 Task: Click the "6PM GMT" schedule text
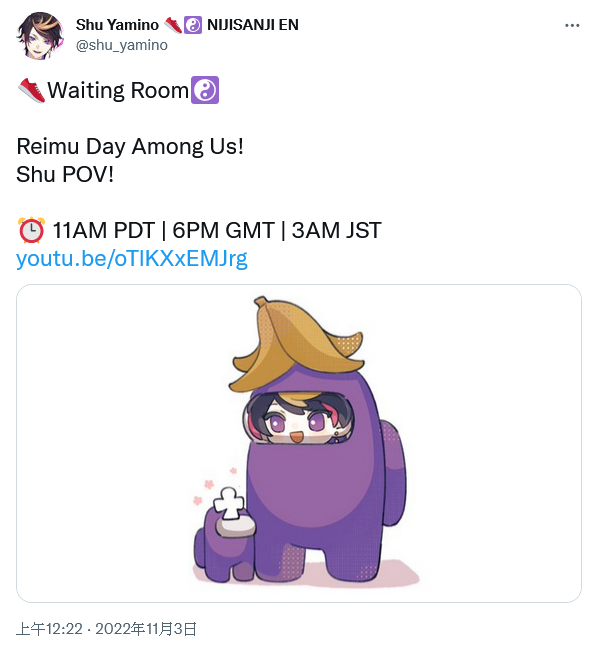click(x=223, y=230)
